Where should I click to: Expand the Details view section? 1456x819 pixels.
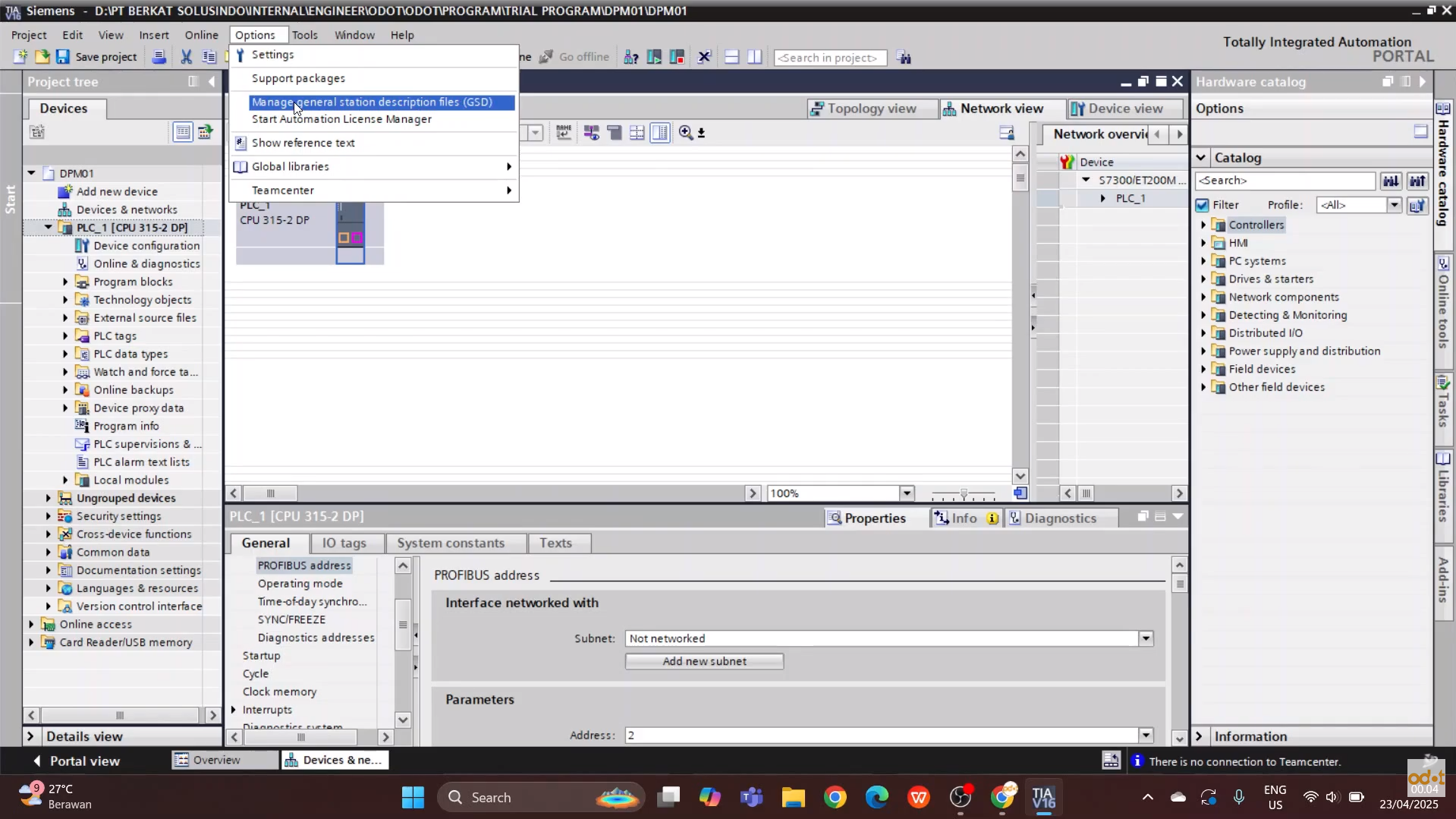[30, 737]
